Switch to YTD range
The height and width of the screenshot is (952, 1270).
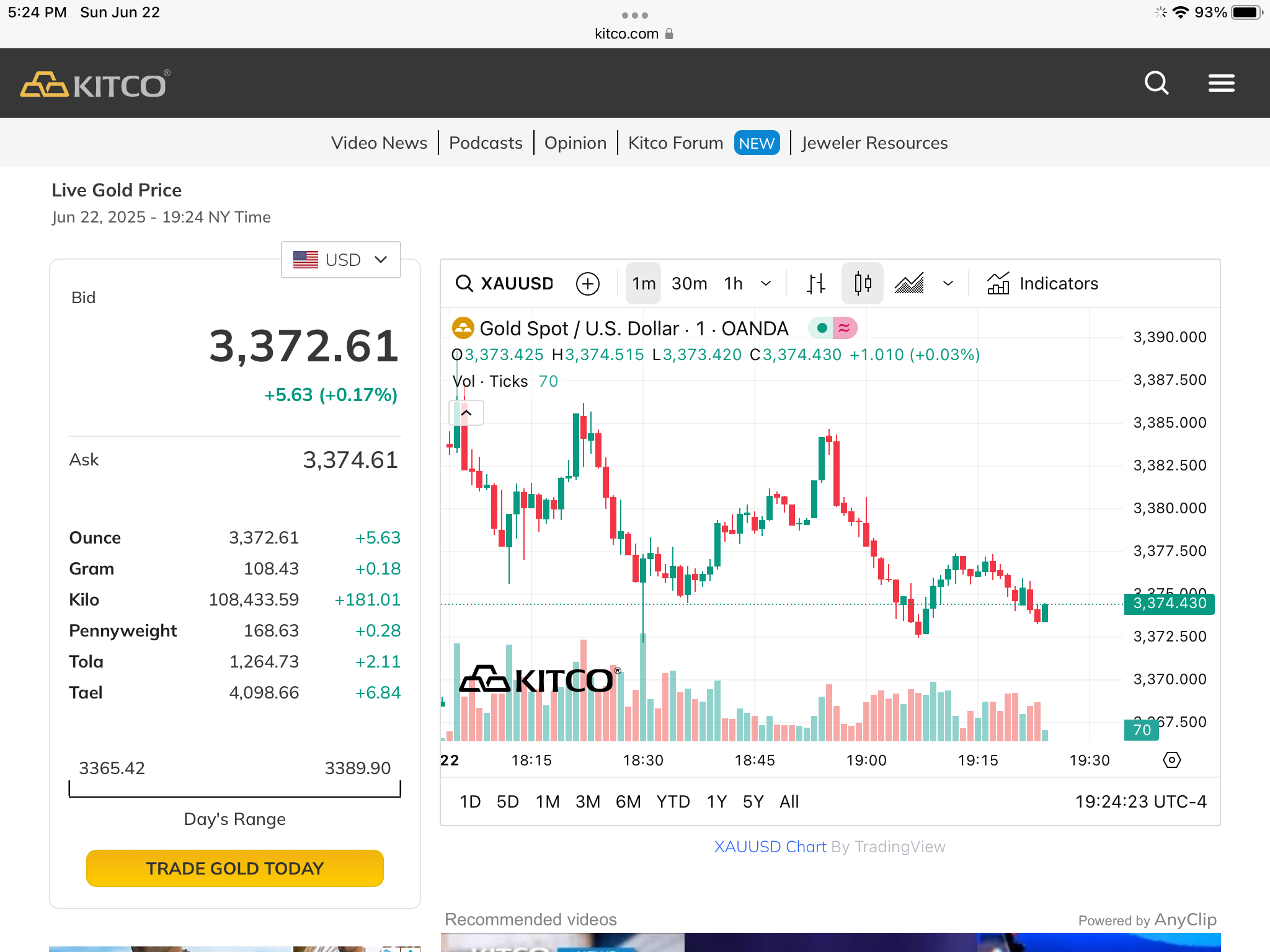[673, 802]
